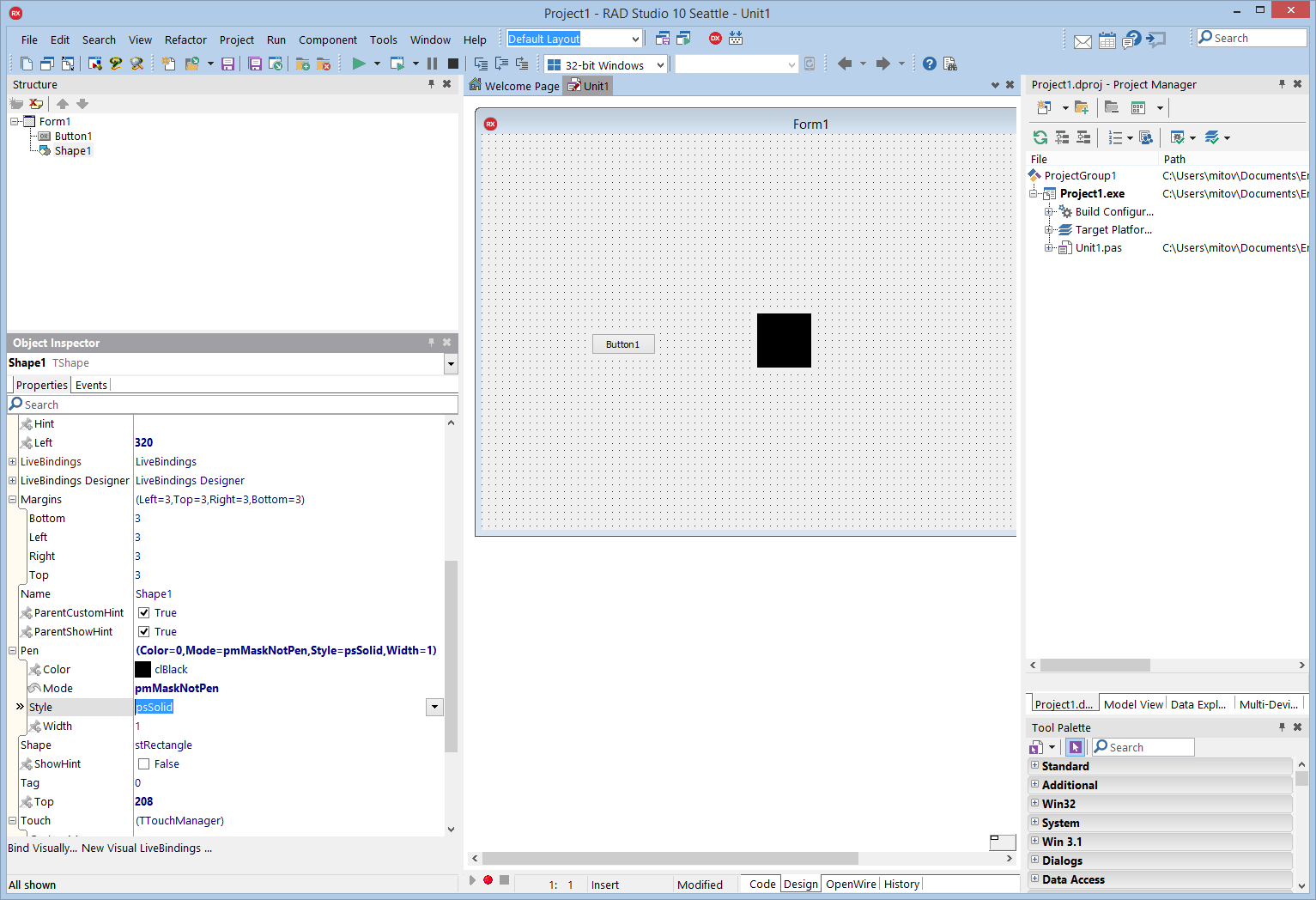Click the forward navigation arrow icon
Viewport: 1316px width, 900px height.
click(x=883, y=64)
